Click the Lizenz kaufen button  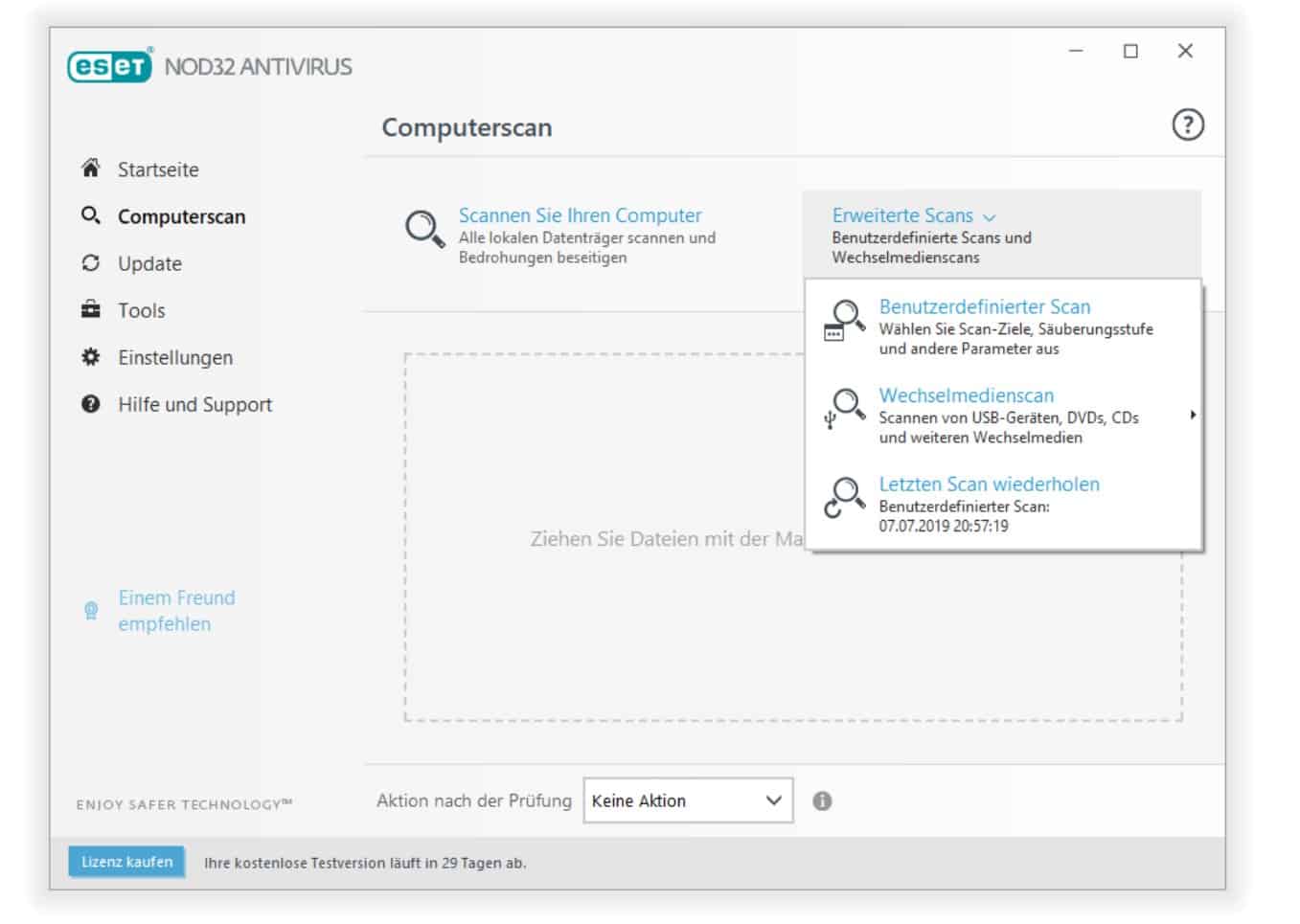(x=126, y=862)
